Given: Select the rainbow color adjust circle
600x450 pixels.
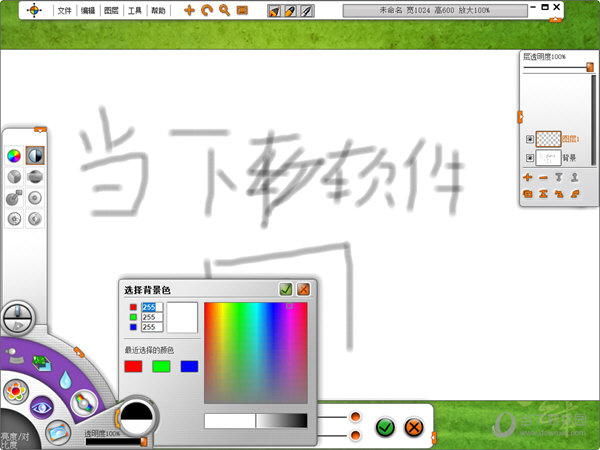Looking at the screenshot, I should [84, 403].
